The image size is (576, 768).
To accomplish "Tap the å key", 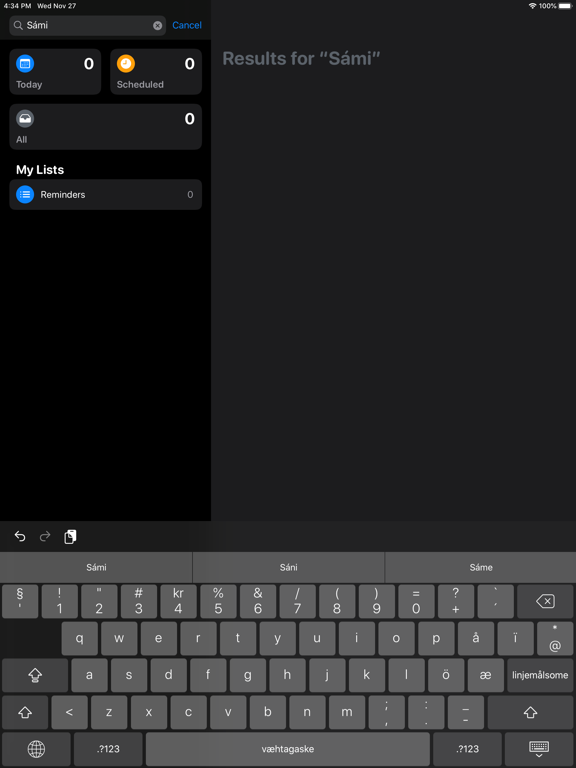I will pos(476,639).
